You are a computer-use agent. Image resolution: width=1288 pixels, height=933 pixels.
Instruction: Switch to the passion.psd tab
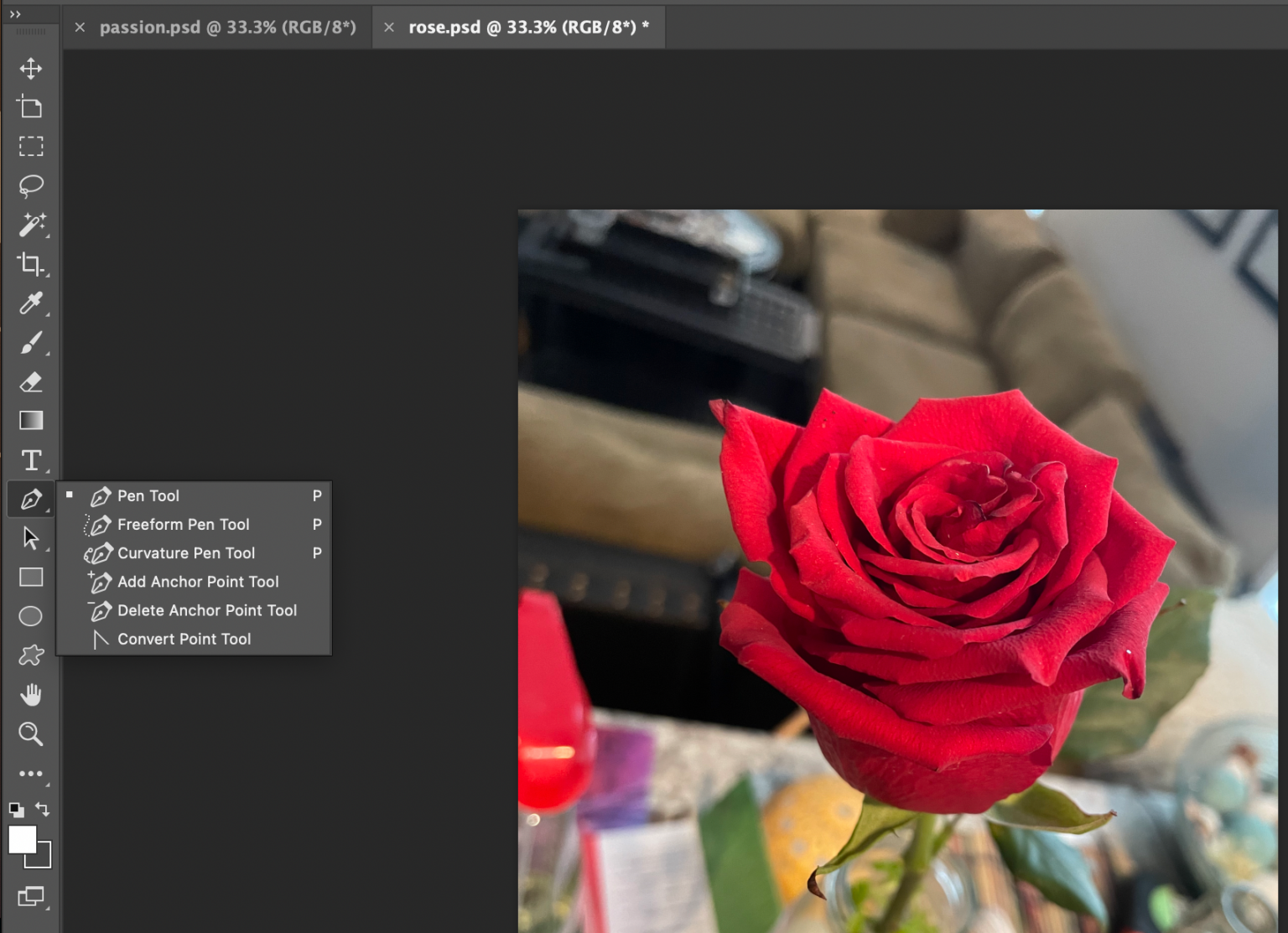(227, 28)
